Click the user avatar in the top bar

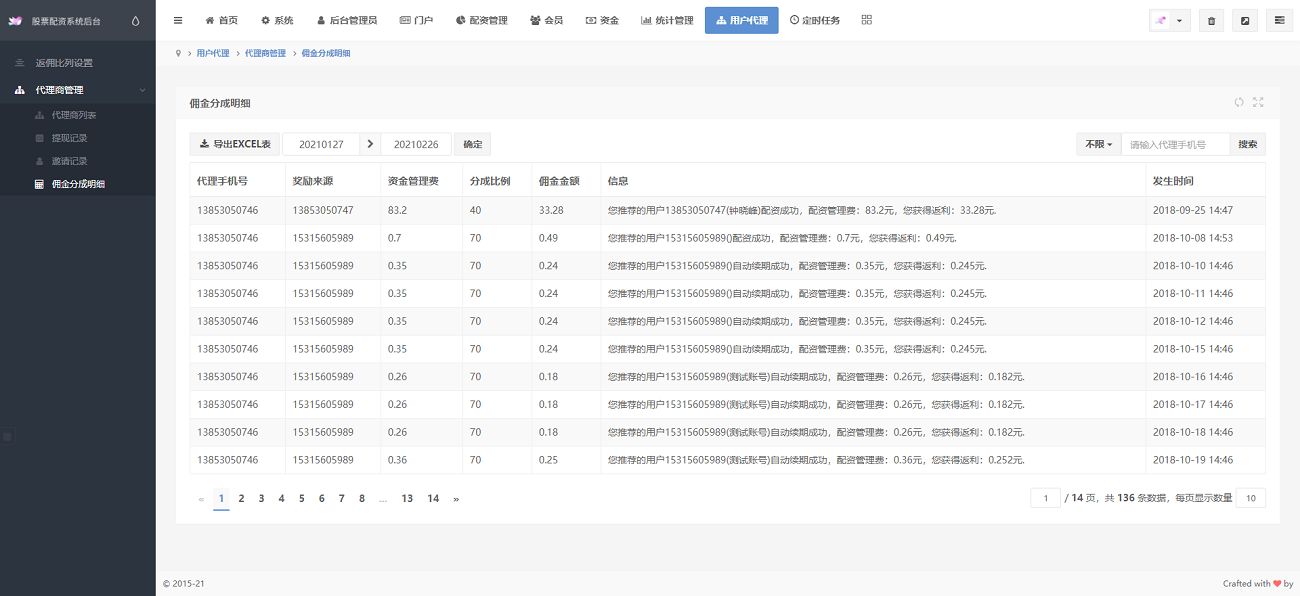point(1160,21)
